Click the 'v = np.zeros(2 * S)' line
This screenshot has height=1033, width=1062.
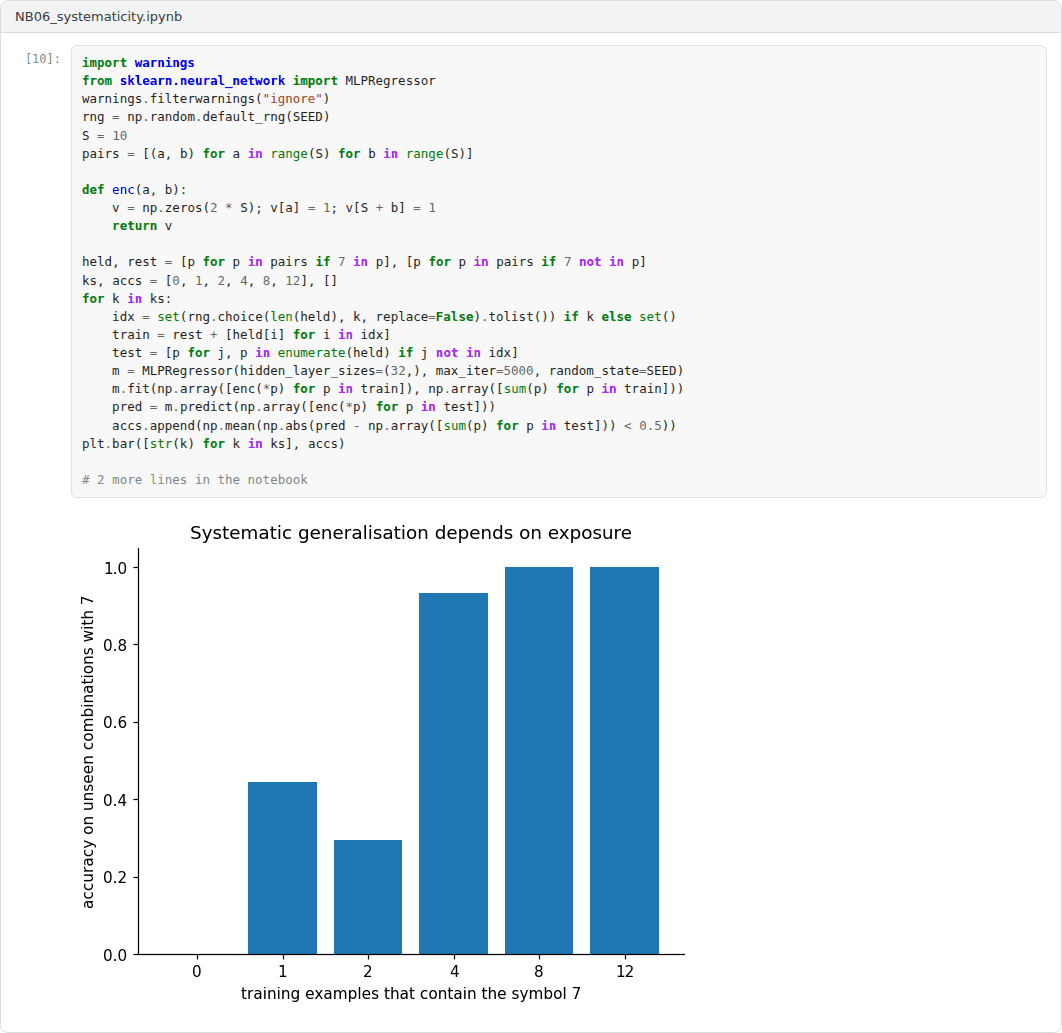pos(274,207)
